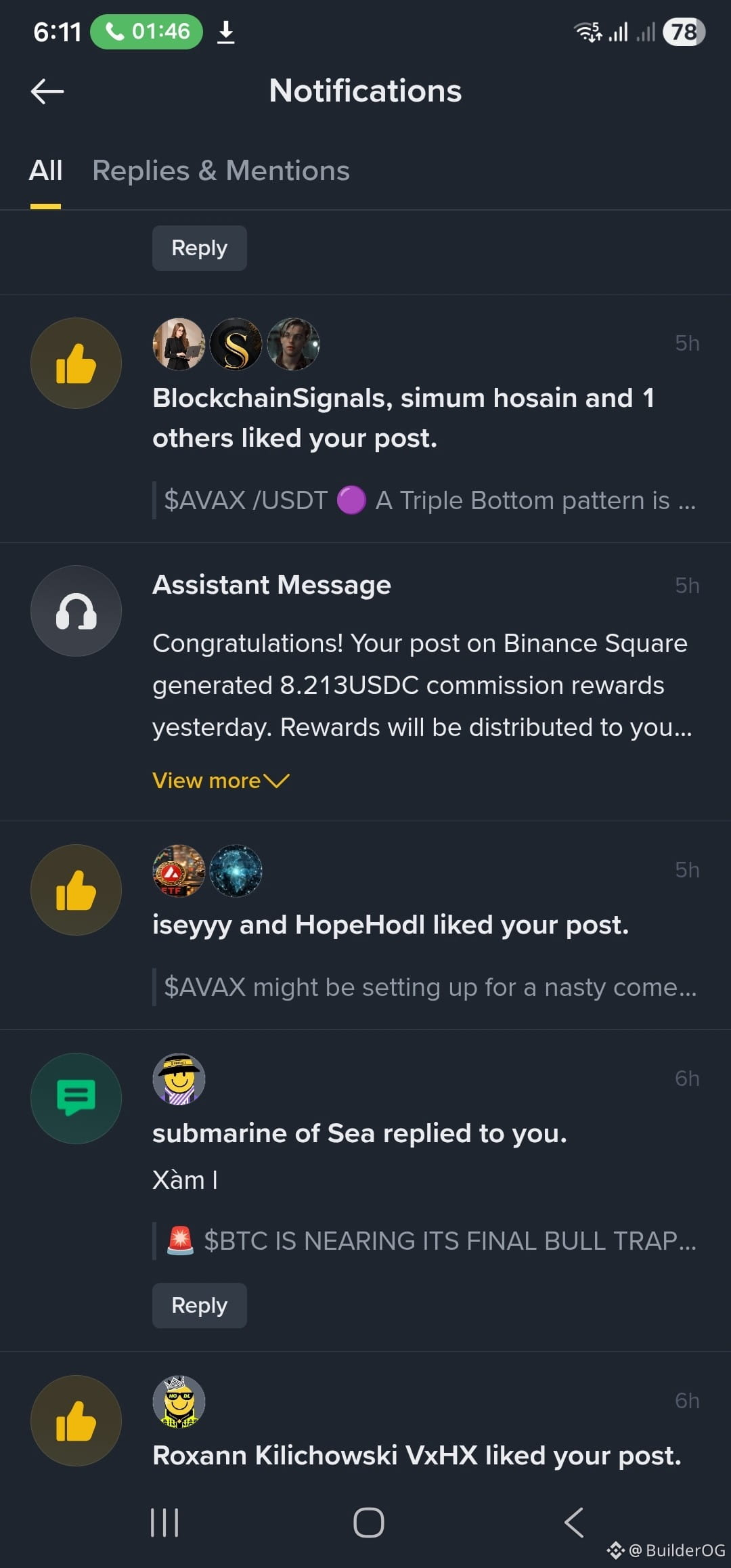Select the All notifications tab
Viewport: 731px width, 1568px height.
pyautogui.click(x=45, y=171)
